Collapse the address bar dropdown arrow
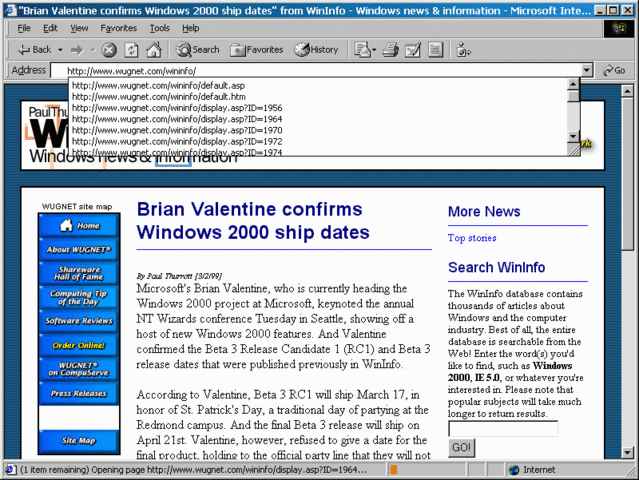This screenshot has height=480, width=639. [586, 70]
